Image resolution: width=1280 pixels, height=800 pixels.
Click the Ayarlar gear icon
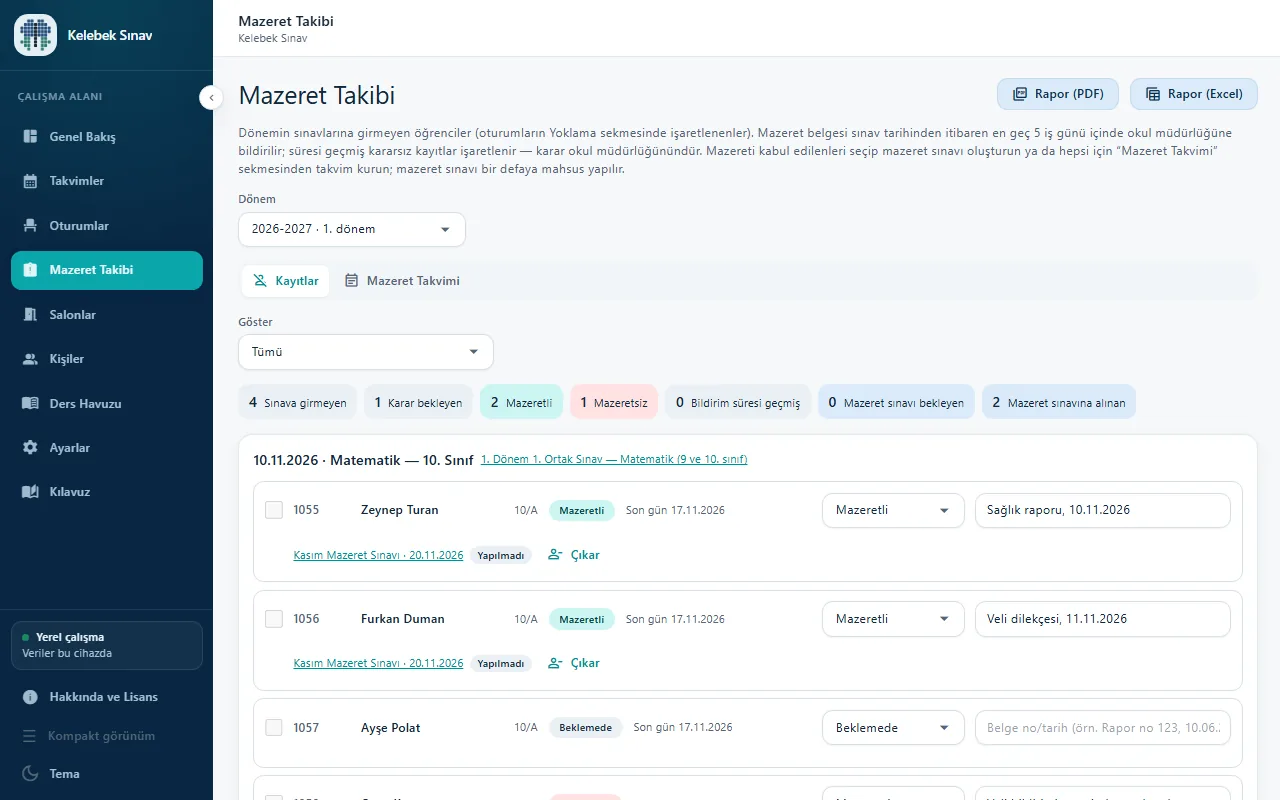(30, 448)
